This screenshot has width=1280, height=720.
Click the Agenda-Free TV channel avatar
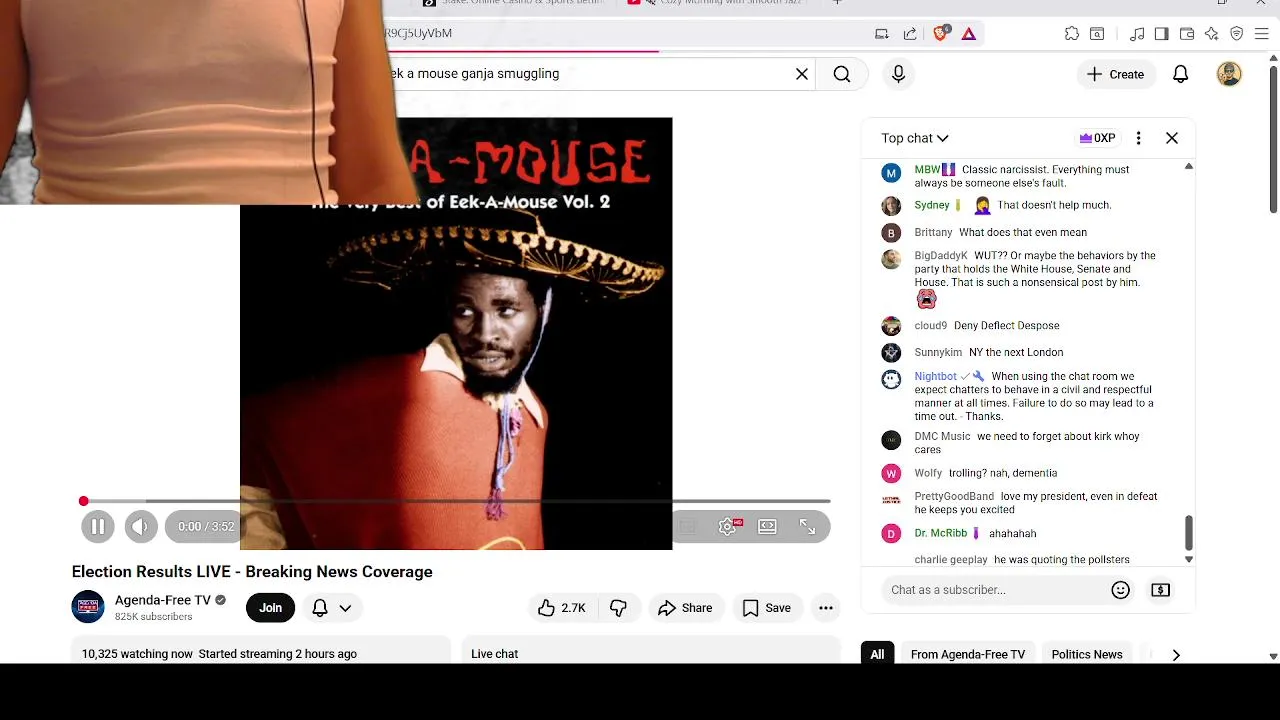88,607
